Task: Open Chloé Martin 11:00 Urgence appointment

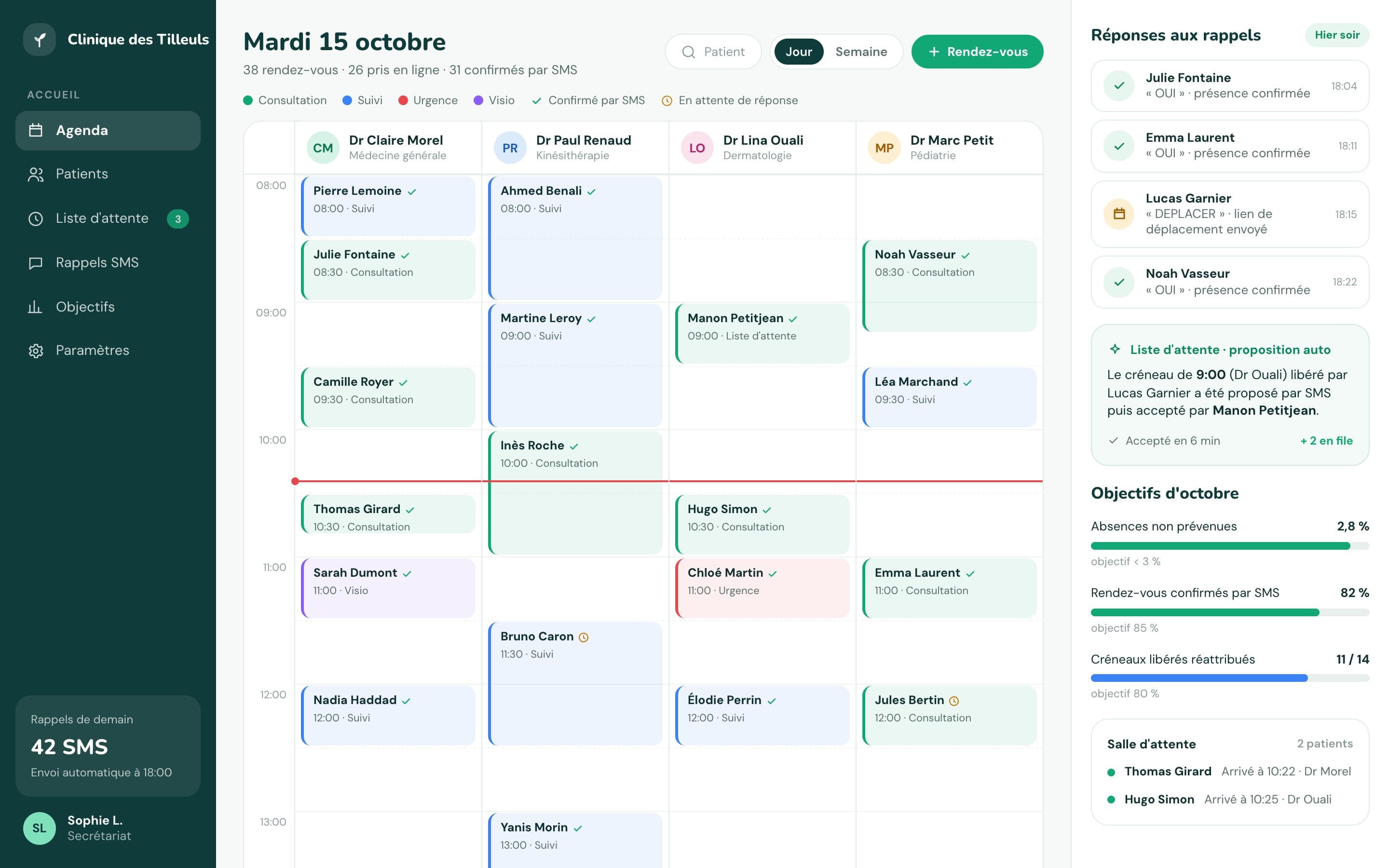Action: tap(762, 588)
